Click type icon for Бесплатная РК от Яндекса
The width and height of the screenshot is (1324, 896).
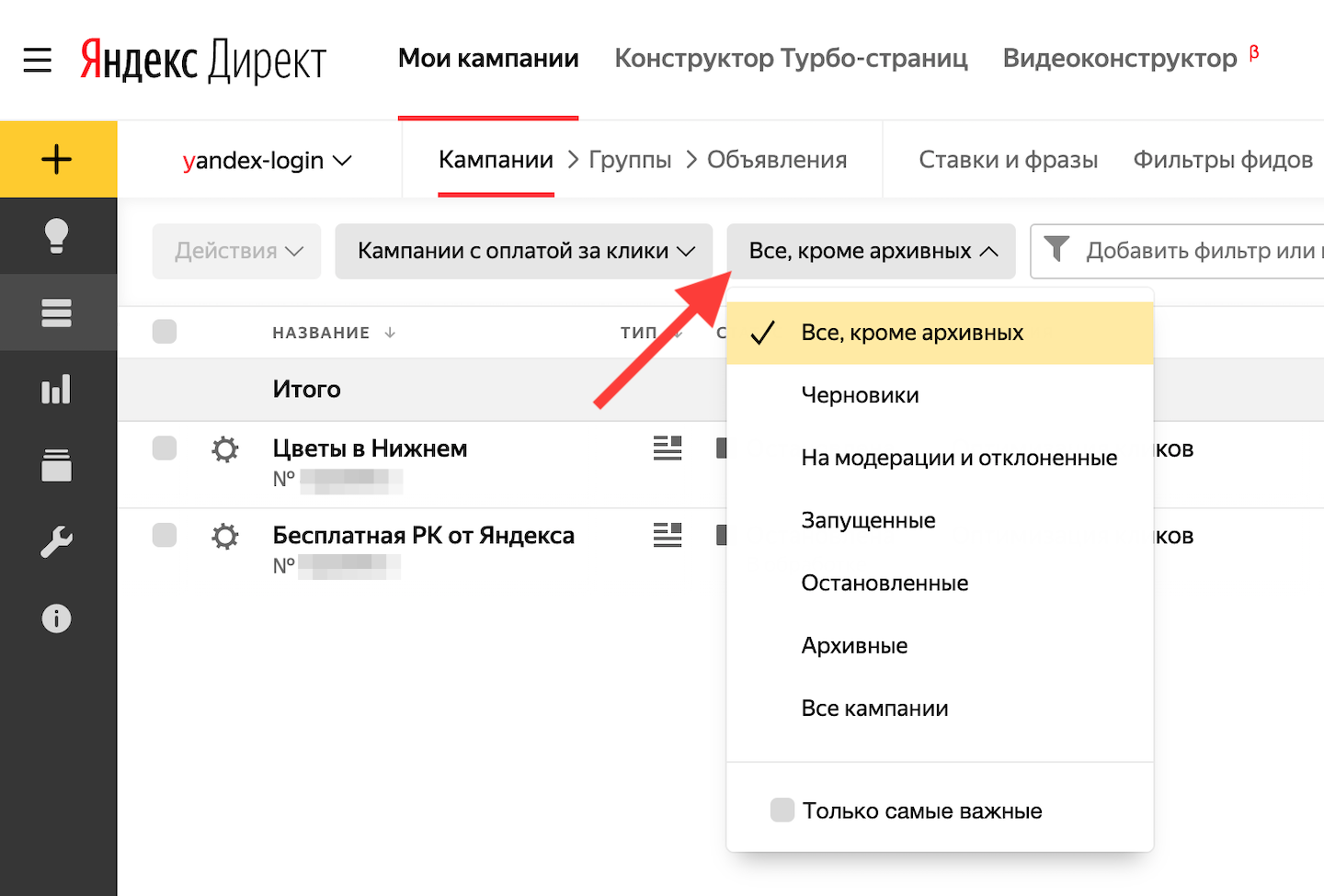(668, 534)
